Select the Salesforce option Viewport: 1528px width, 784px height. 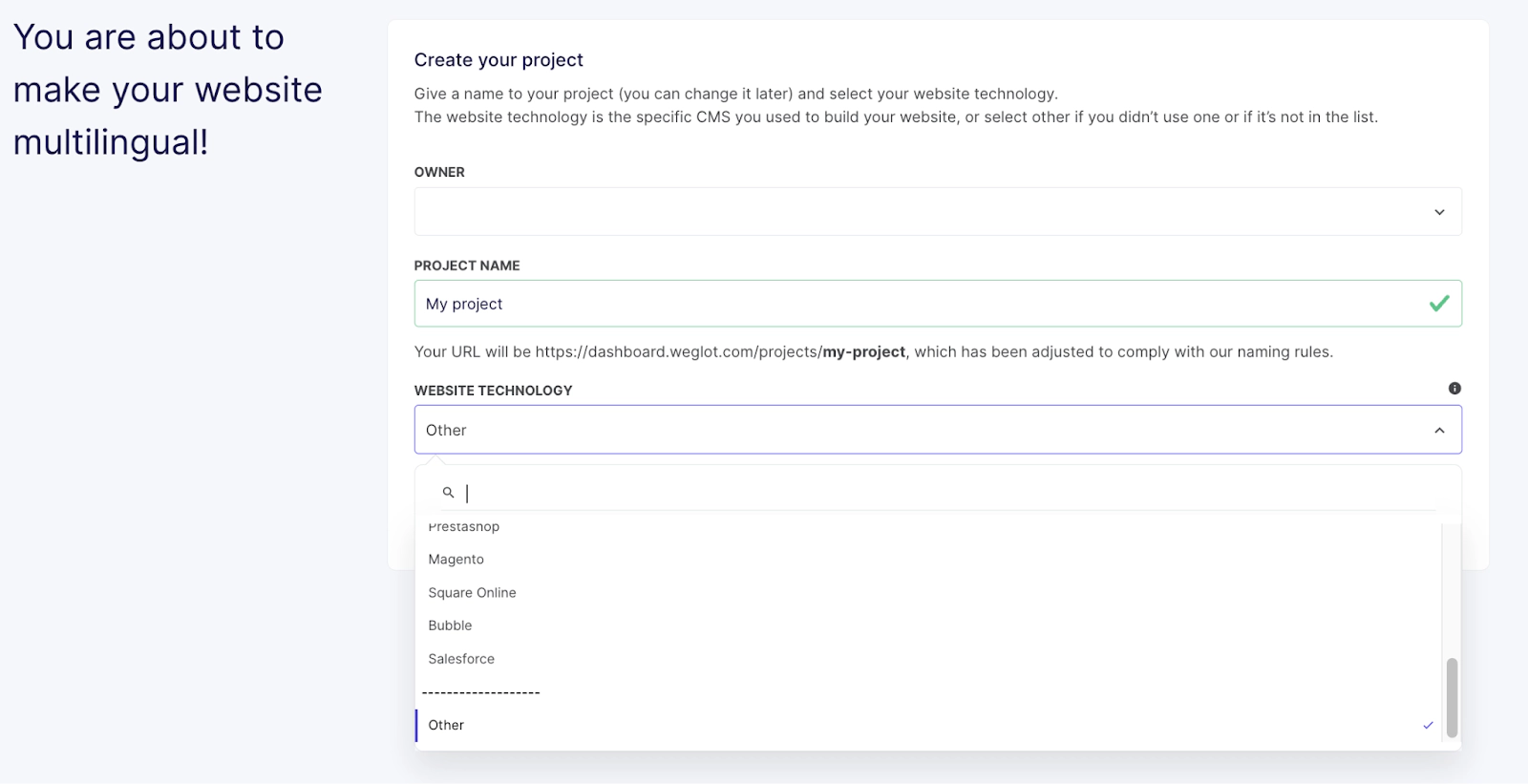[x=461, y=659]
